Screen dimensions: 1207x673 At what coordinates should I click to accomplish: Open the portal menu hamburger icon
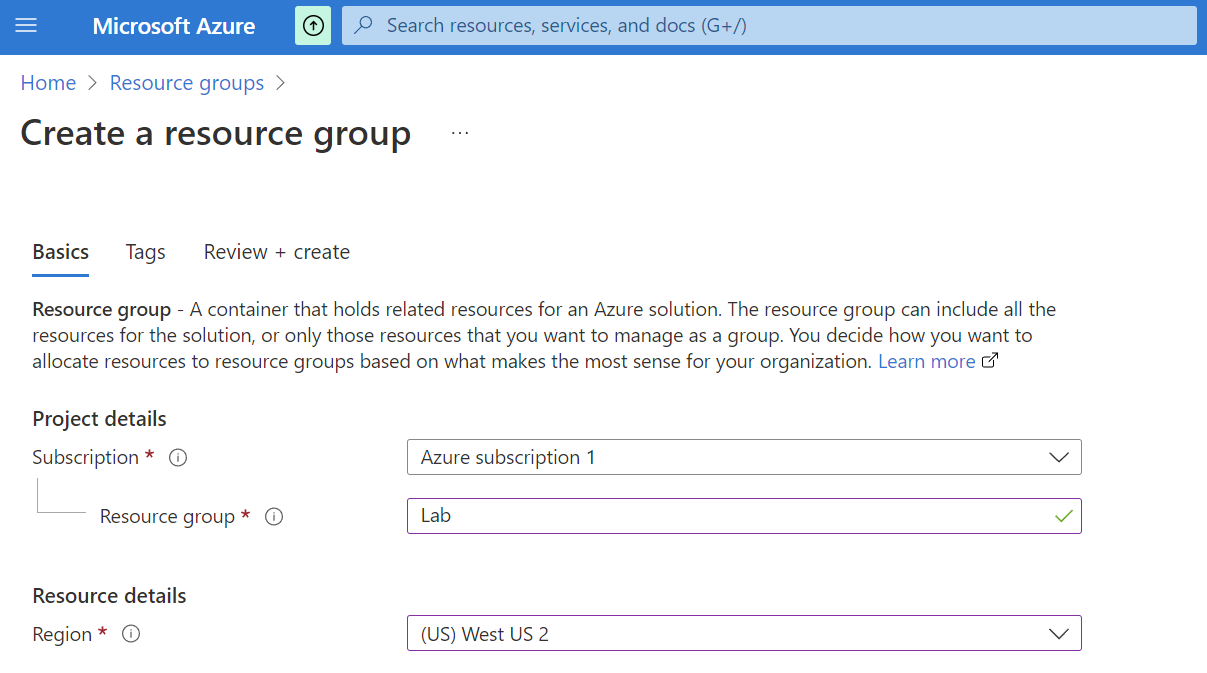(26, 26)
